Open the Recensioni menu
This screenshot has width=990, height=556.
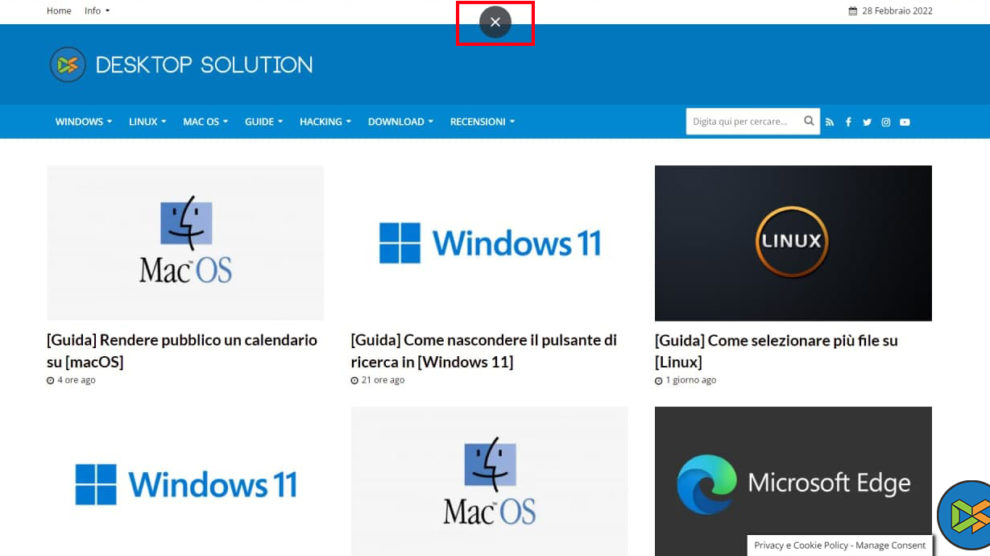[482, 122]
